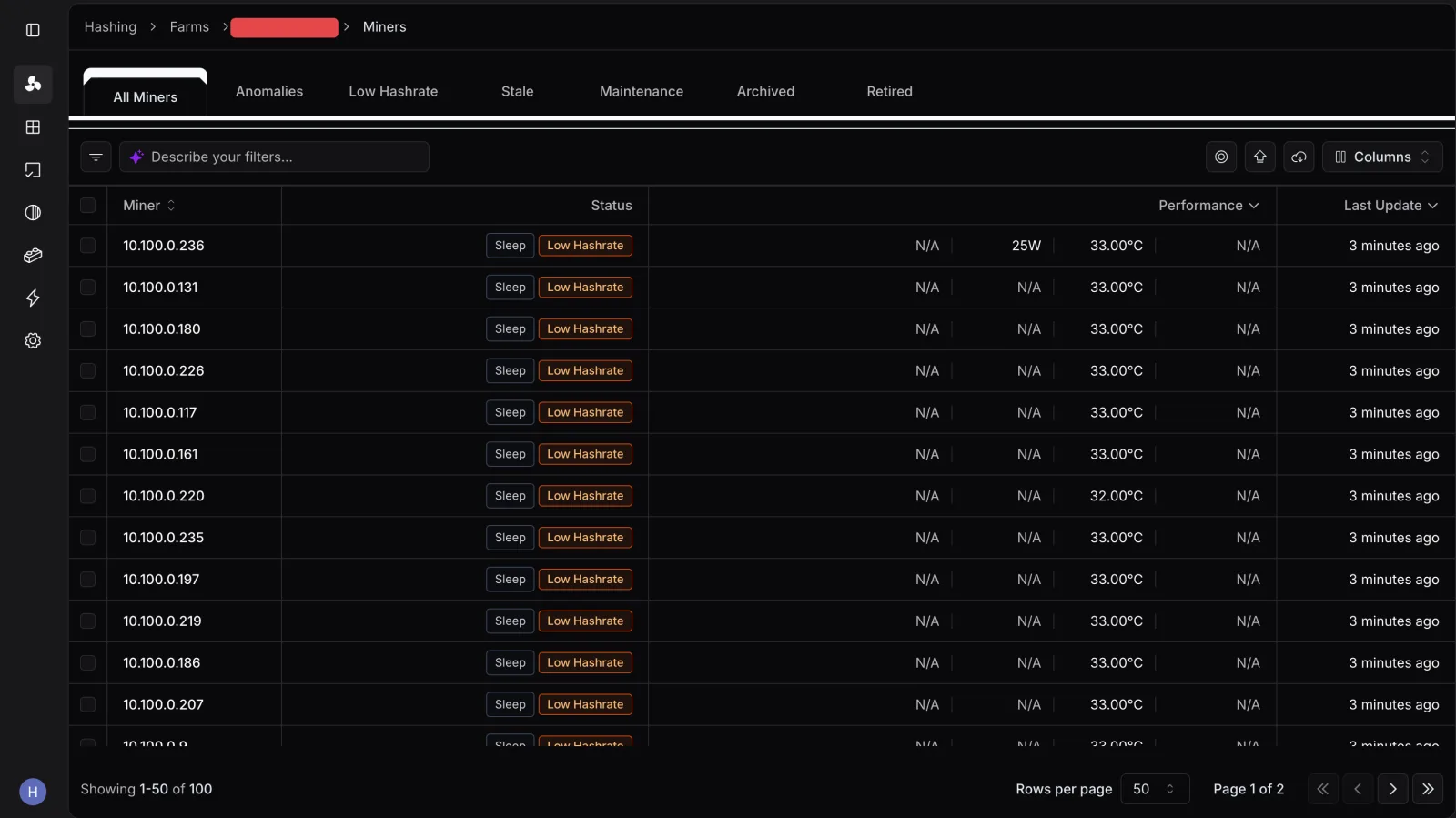The width and height of the screenshot is (1456, 818).
Task: Click the Showing 1-50 of 100 text
Action: [x=147, y=789]
